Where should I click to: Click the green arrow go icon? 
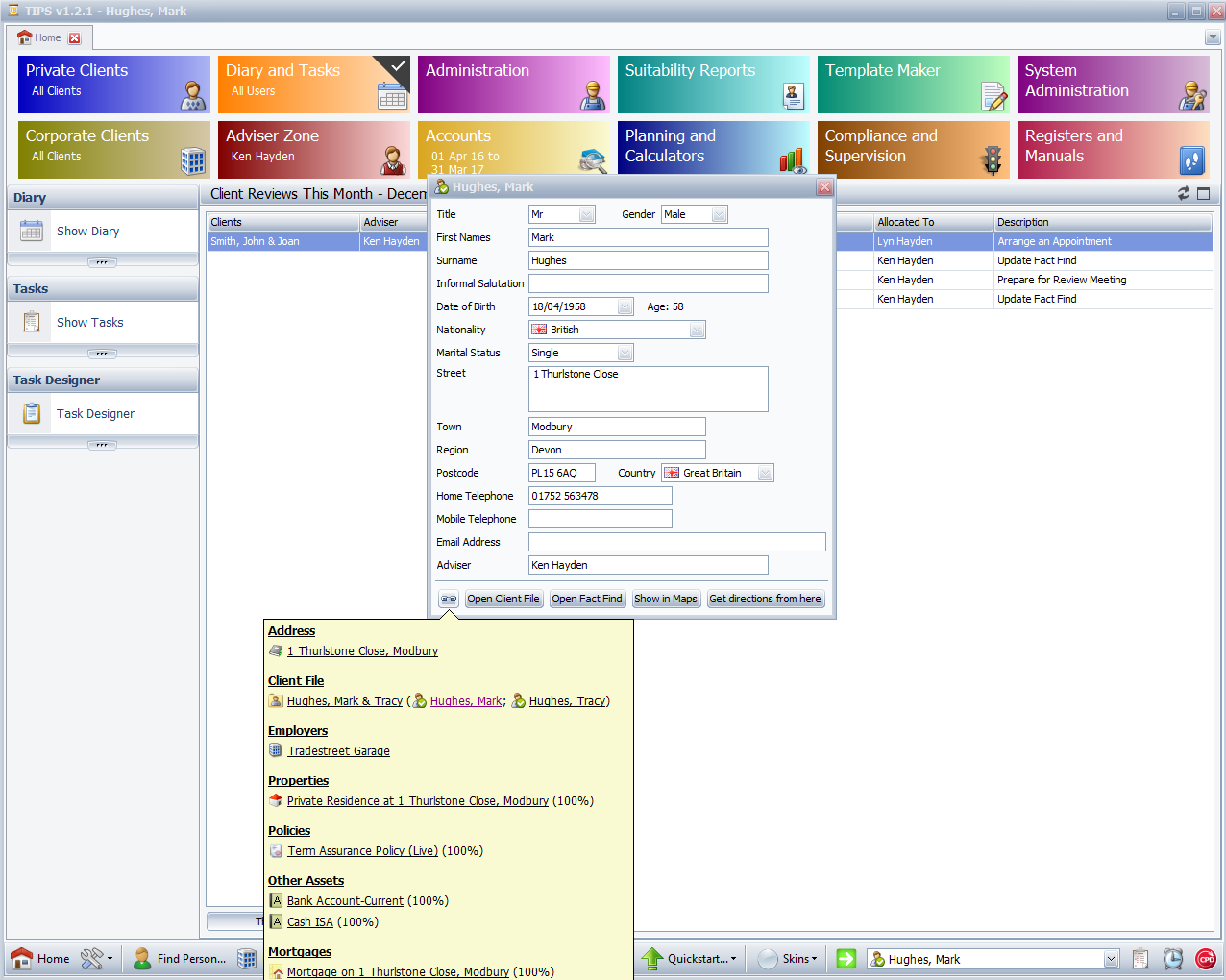coord(846,959)
